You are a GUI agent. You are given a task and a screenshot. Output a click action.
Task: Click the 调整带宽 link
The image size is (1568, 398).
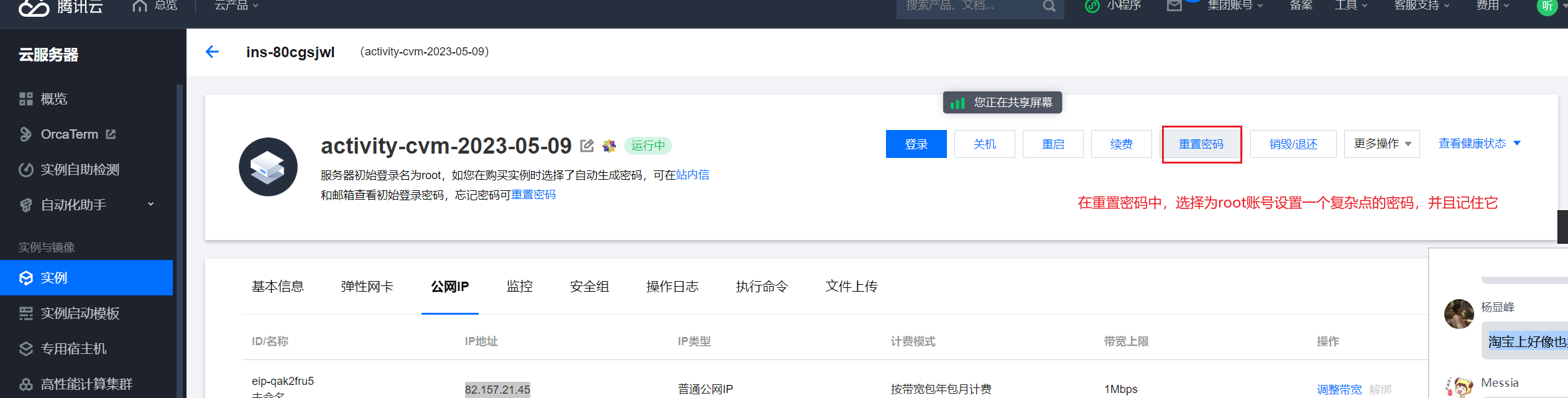1339,389
